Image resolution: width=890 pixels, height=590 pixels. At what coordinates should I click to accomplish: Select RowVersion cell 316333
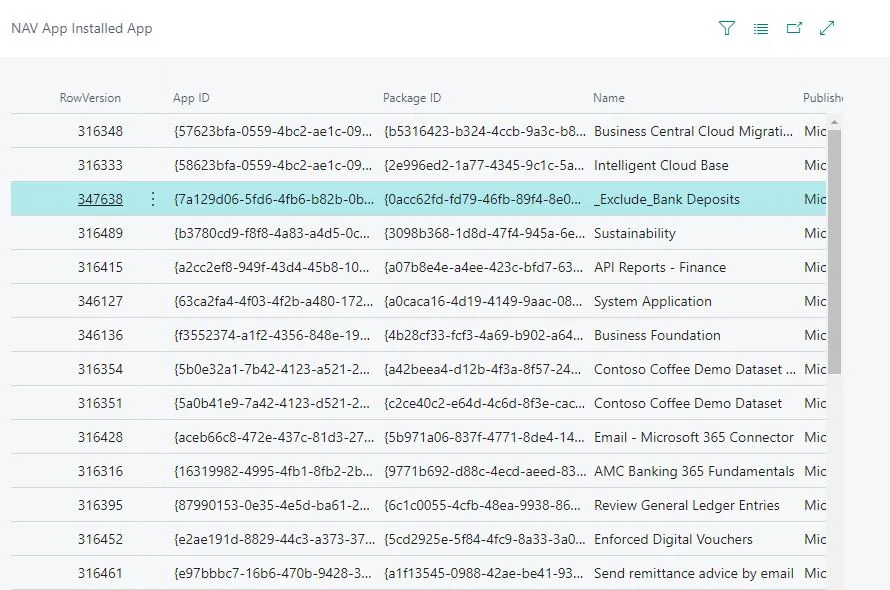click(x=100, y=165)
